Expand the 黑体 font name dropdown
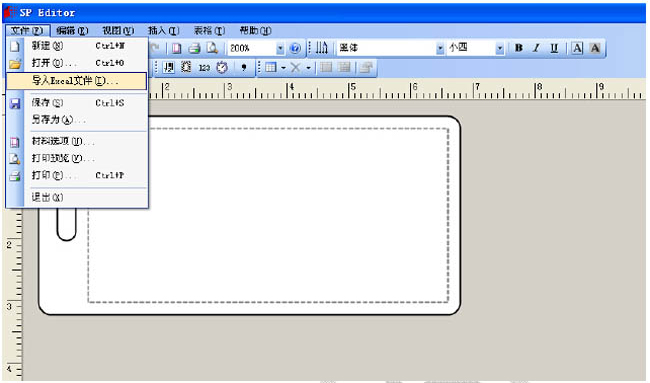Screen dimensions: 650x383 440,48
